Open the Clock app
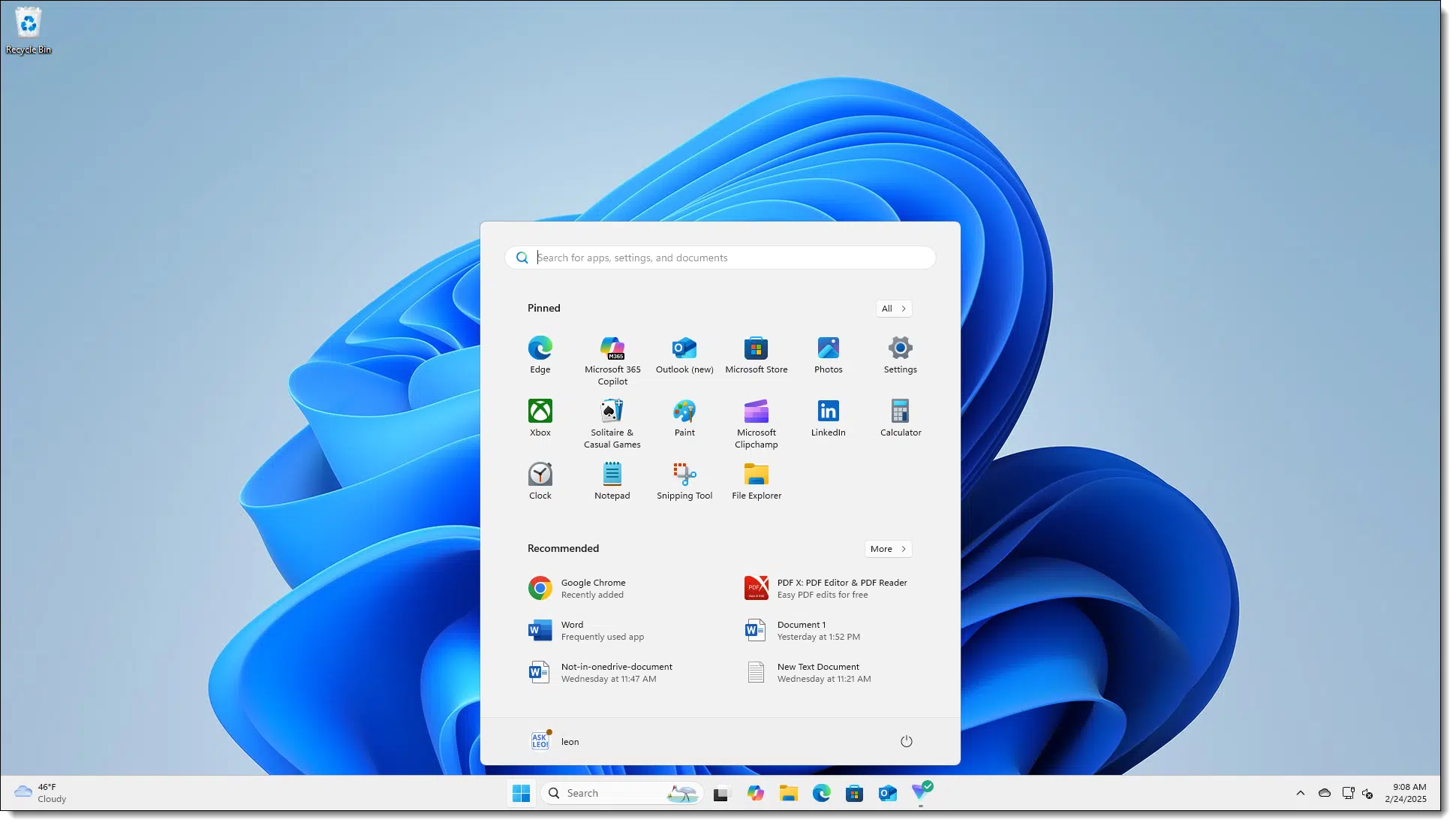The width and height of the screenshot is (1456, 826). click(x=540, y=481)
